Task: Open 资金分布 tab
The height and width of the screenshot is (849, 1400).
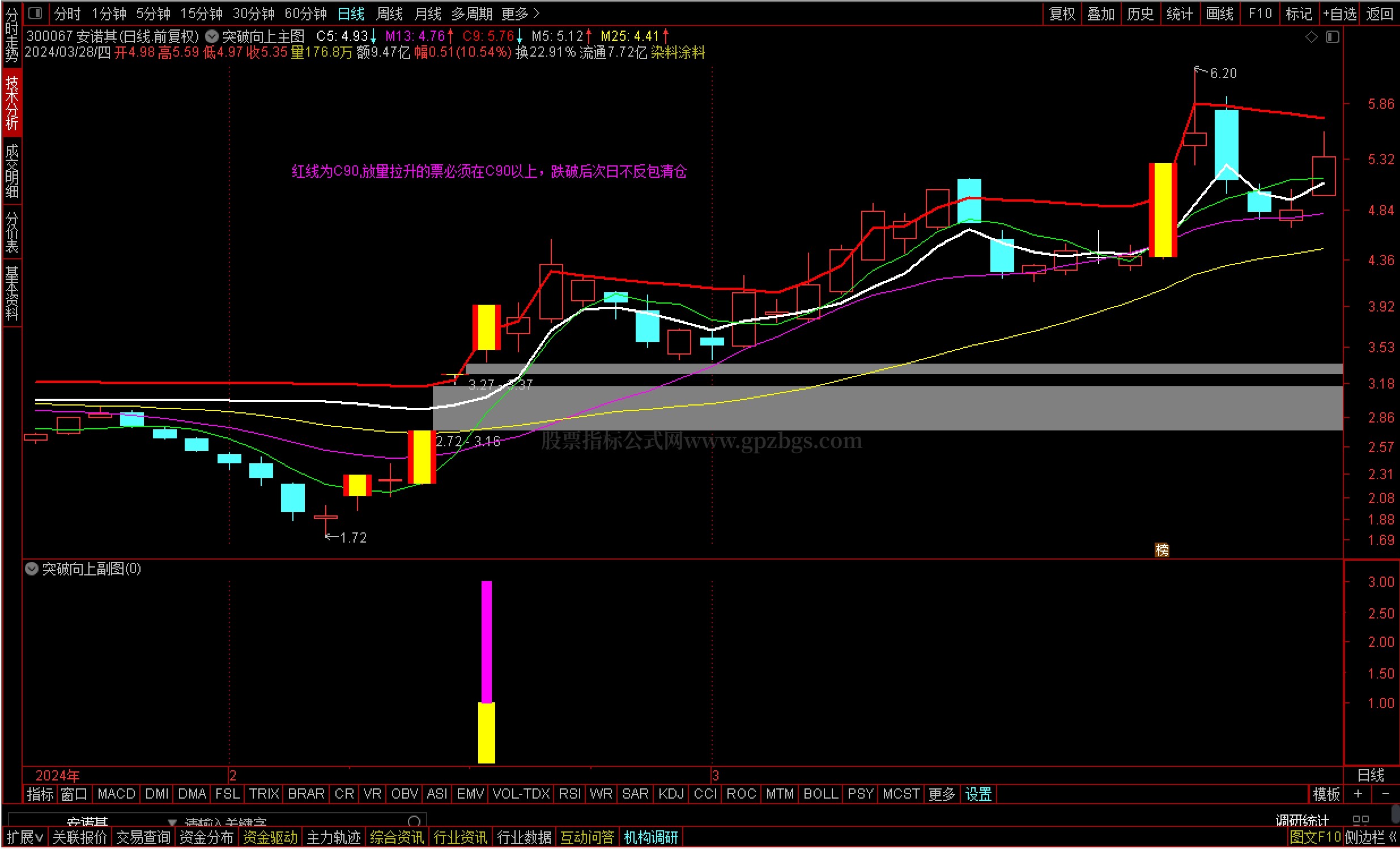Action: click(206, 837)
